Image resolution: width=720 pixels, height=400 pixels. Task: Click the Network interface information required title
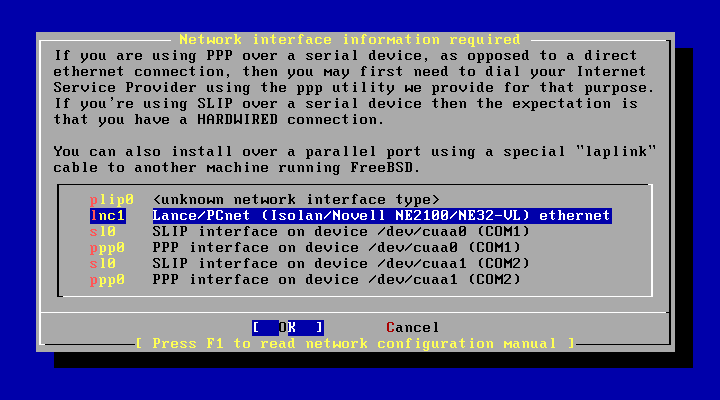coord(350,39)
